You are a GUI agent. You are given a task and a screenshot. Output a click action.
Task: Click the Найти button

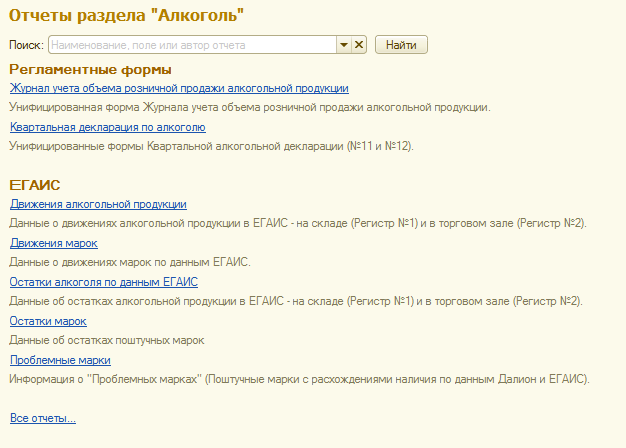401,45
